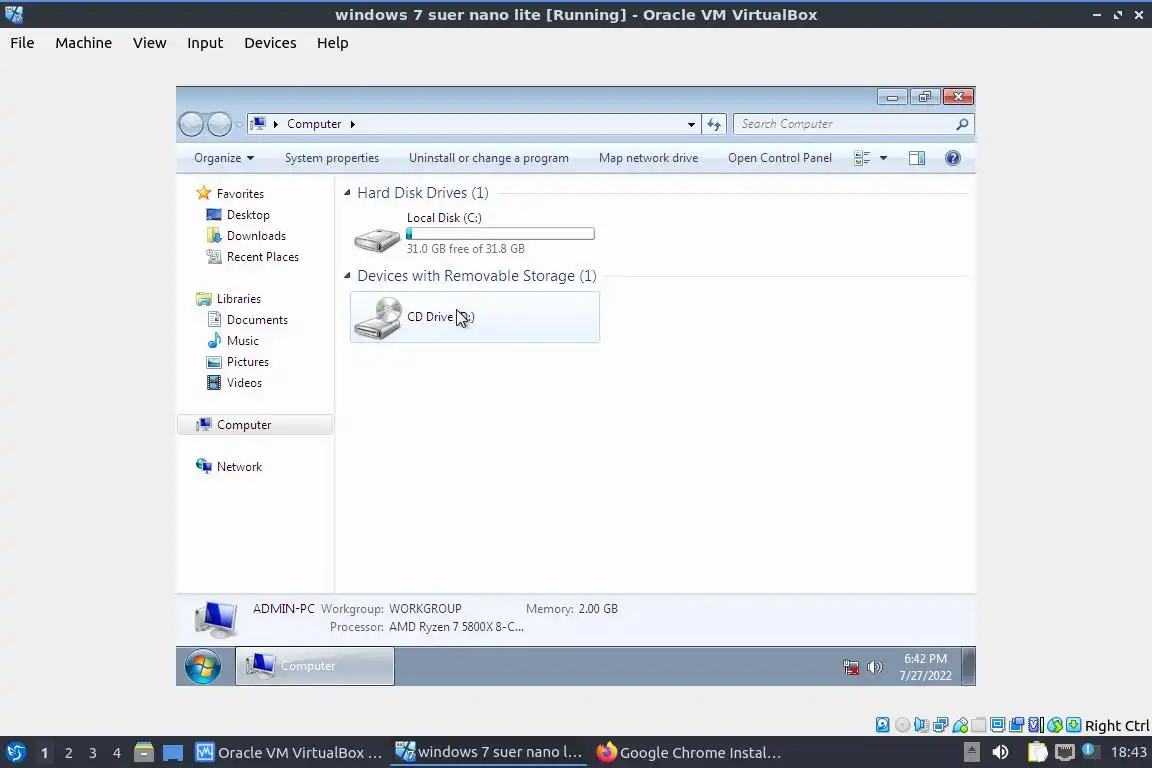The height and width of the screenshot is (768, 1152).
Task: Switch to host workspace 3
Action: click(x=93, y=753)
